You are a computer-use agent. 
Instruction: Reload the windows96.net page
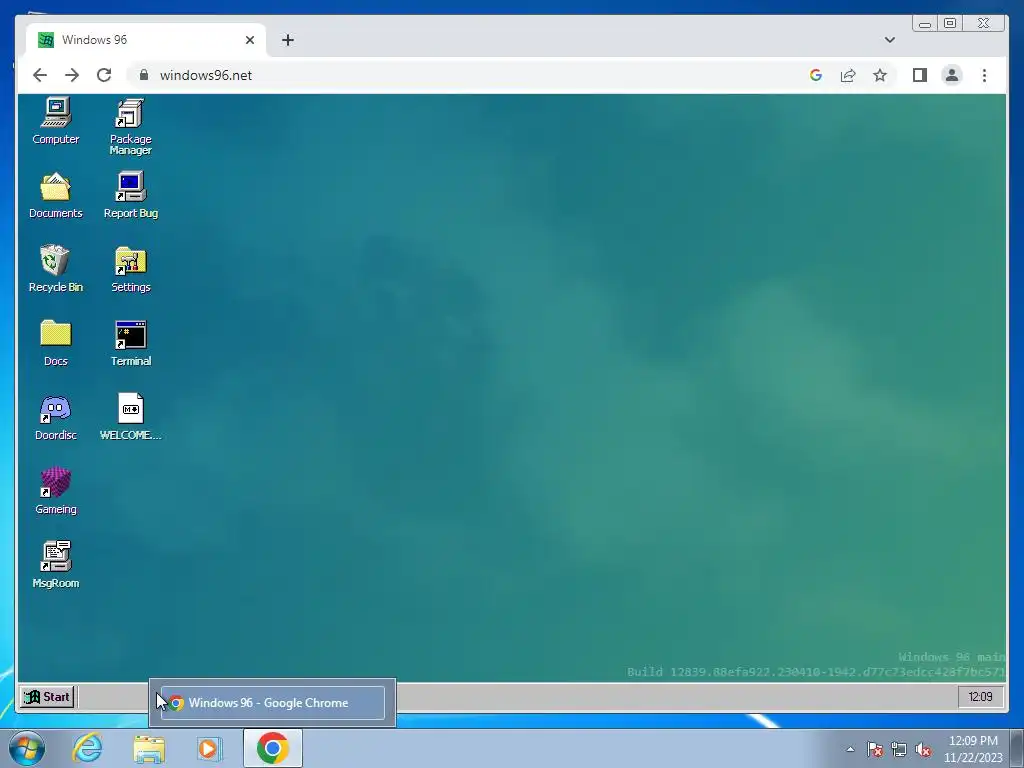point(104,75)
